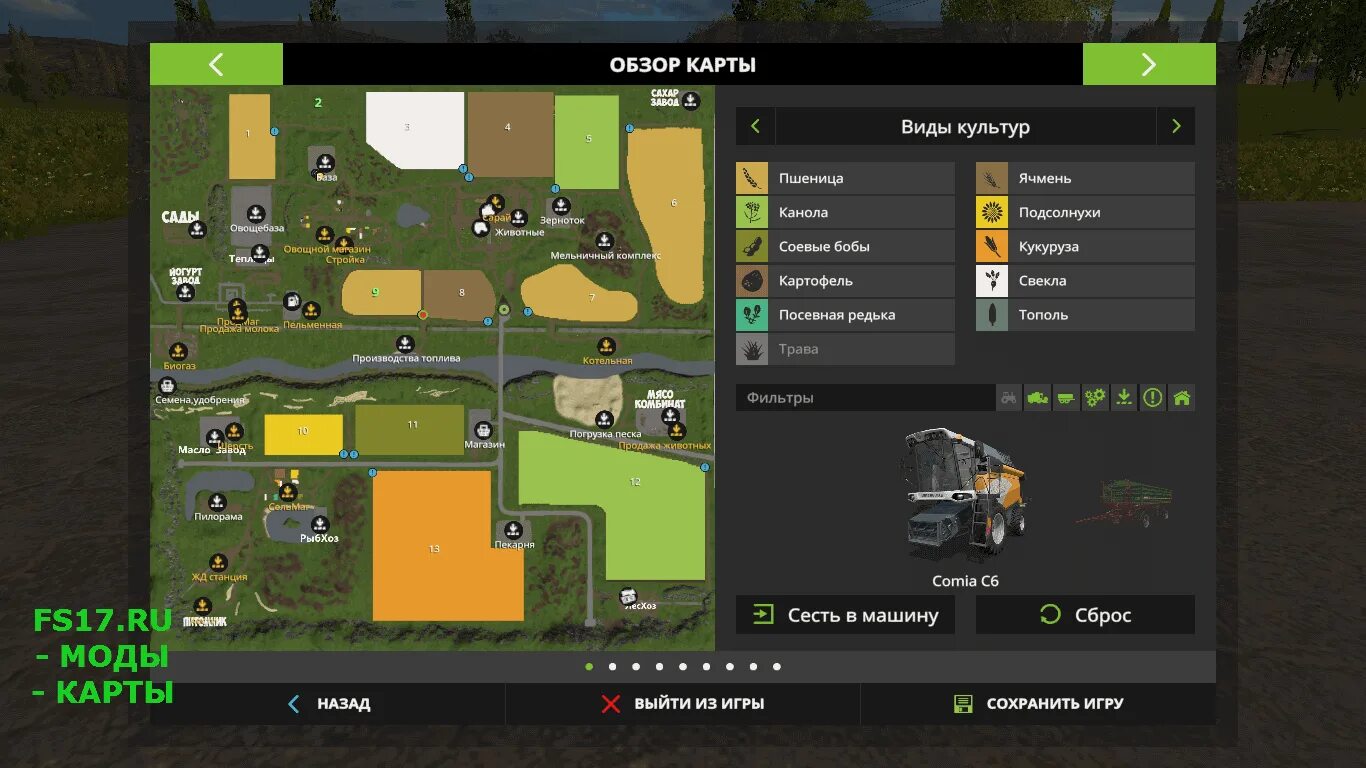The image size is (1366, 768).
Task: Select Пшеница crop legend entry
Action: tap(845, 178)
